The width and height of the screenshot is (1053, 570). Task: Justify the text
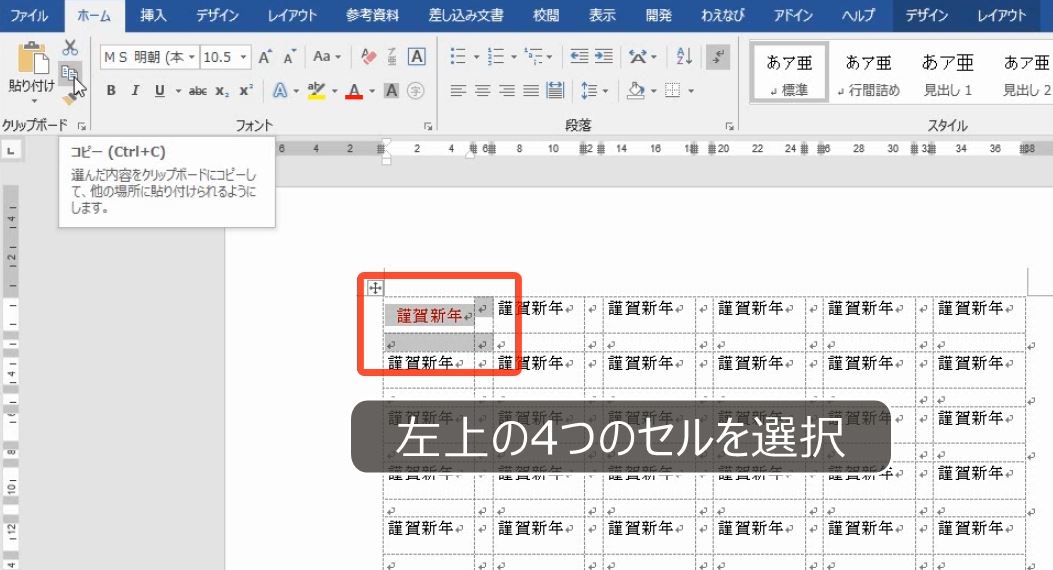[x=531, y=90]
